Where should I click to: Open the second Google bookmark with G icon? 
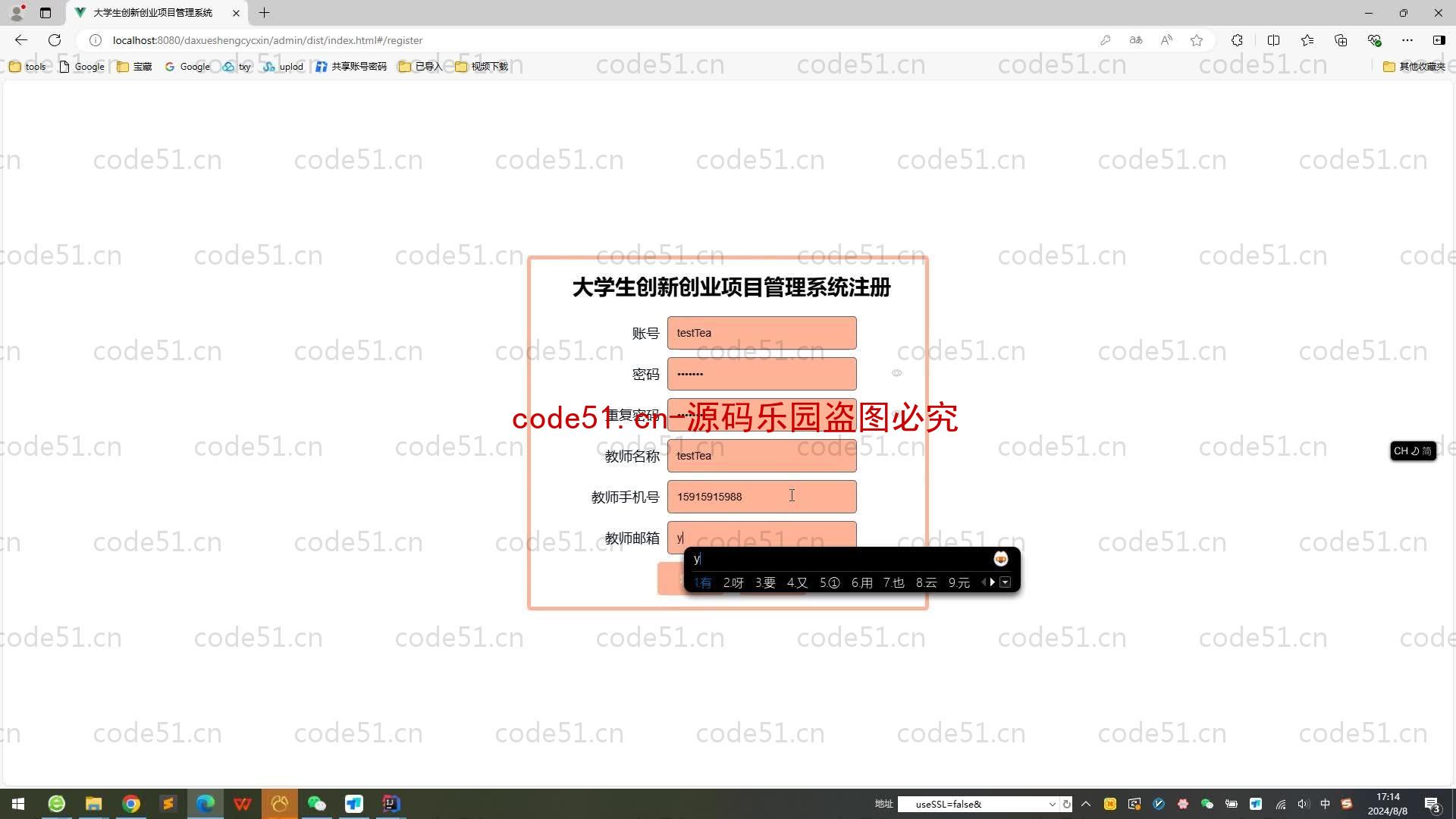pos(187,67)
